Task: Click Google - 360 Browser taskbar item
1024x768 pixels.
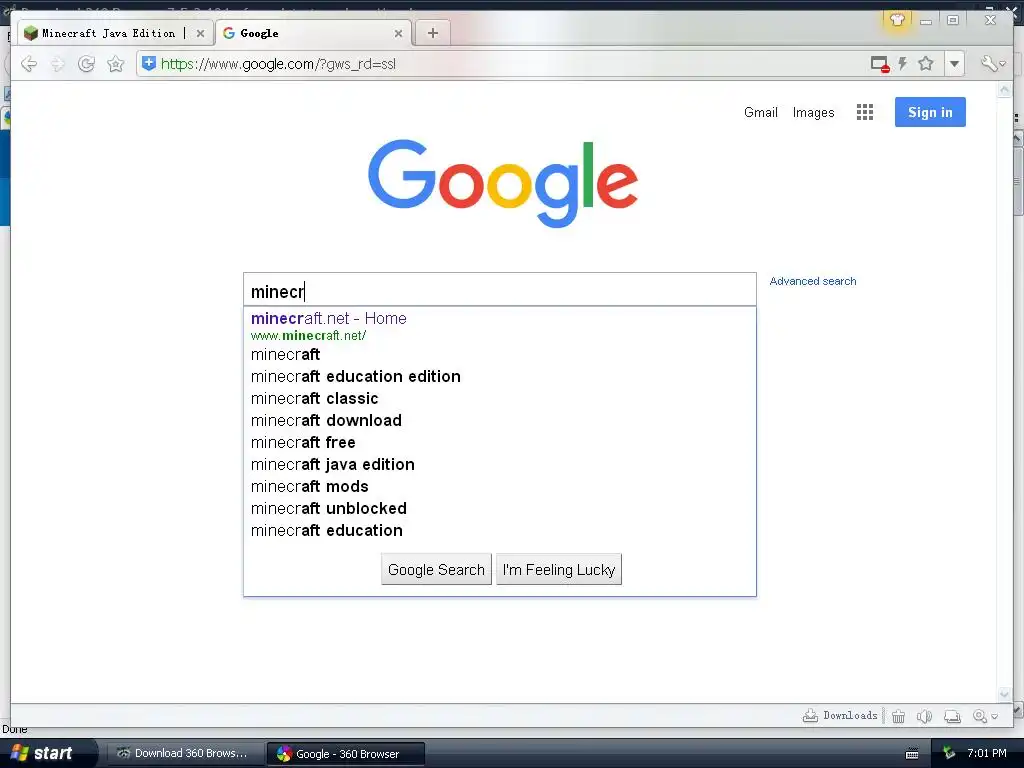Action: (346, 754)
